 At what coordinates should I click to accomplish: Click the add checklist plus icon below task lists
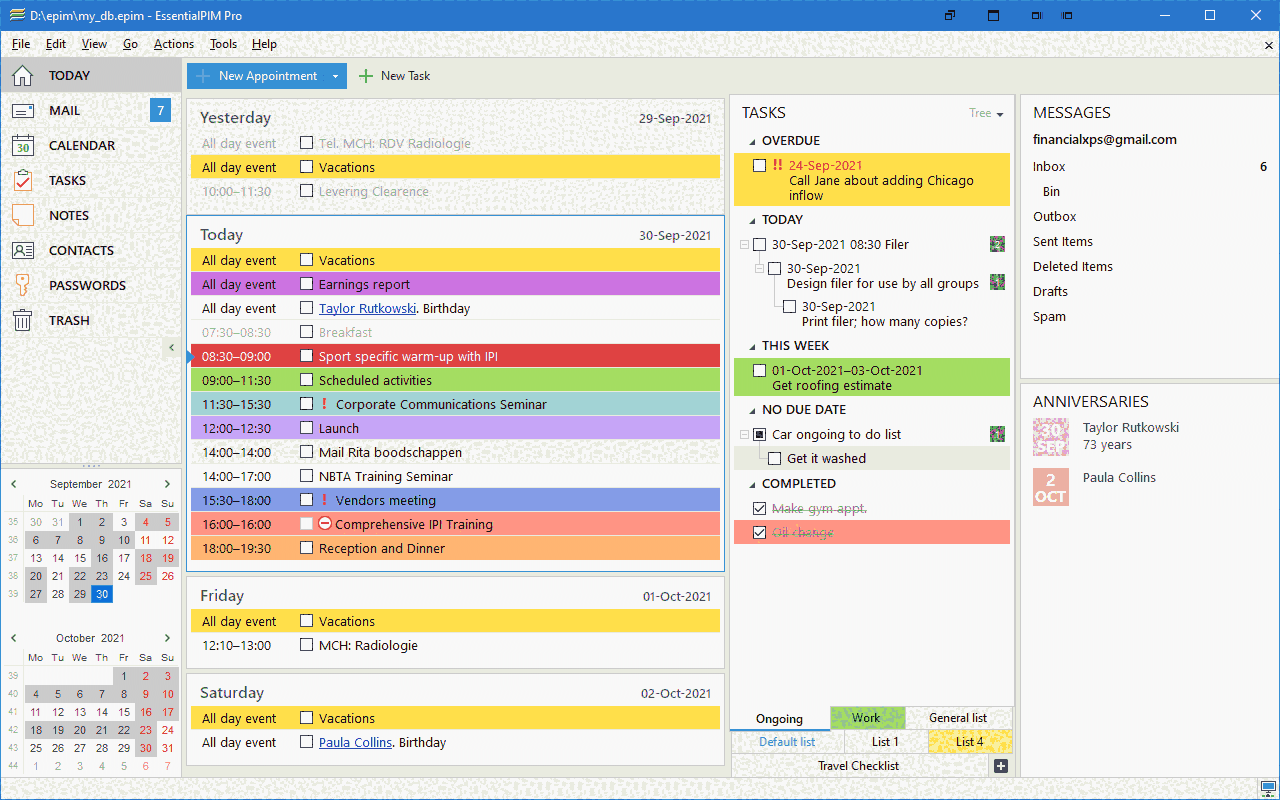tap(1000, 765)
